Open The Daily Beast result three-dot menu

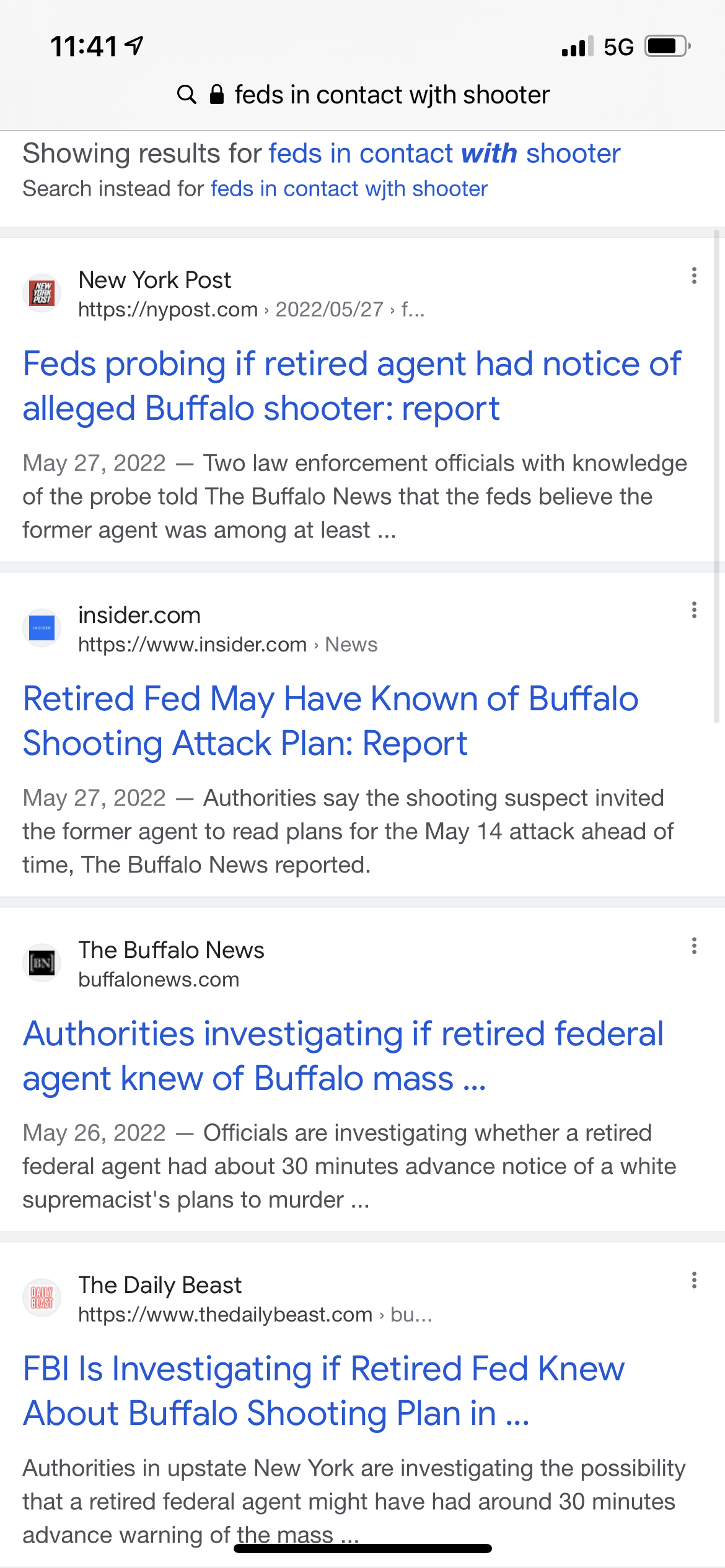click(694, 1281)
